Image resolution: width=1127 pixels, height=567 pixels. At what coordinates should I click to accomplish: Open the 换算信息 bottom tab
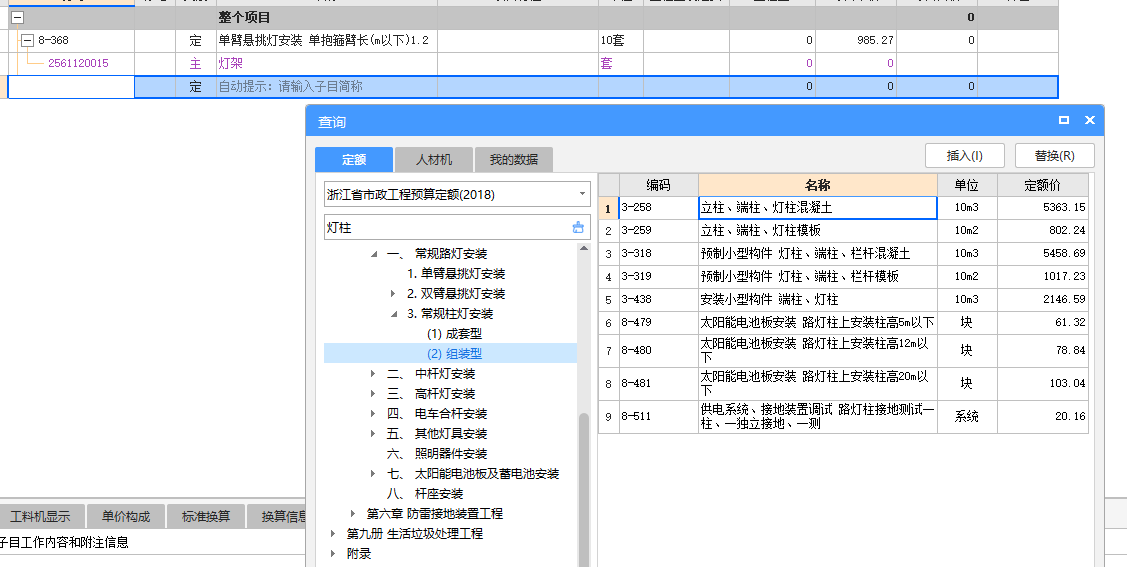click(277, 516)
